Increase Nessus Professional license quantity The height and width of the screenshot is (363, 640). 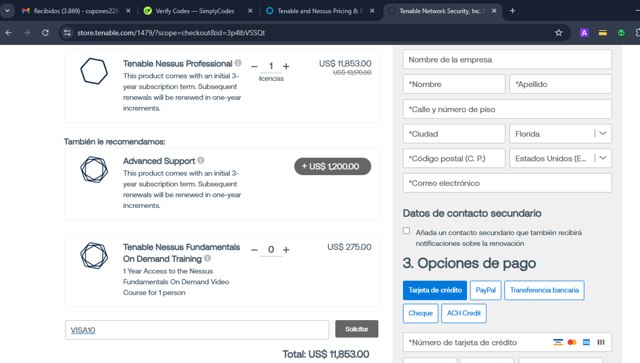pos(286,66)
